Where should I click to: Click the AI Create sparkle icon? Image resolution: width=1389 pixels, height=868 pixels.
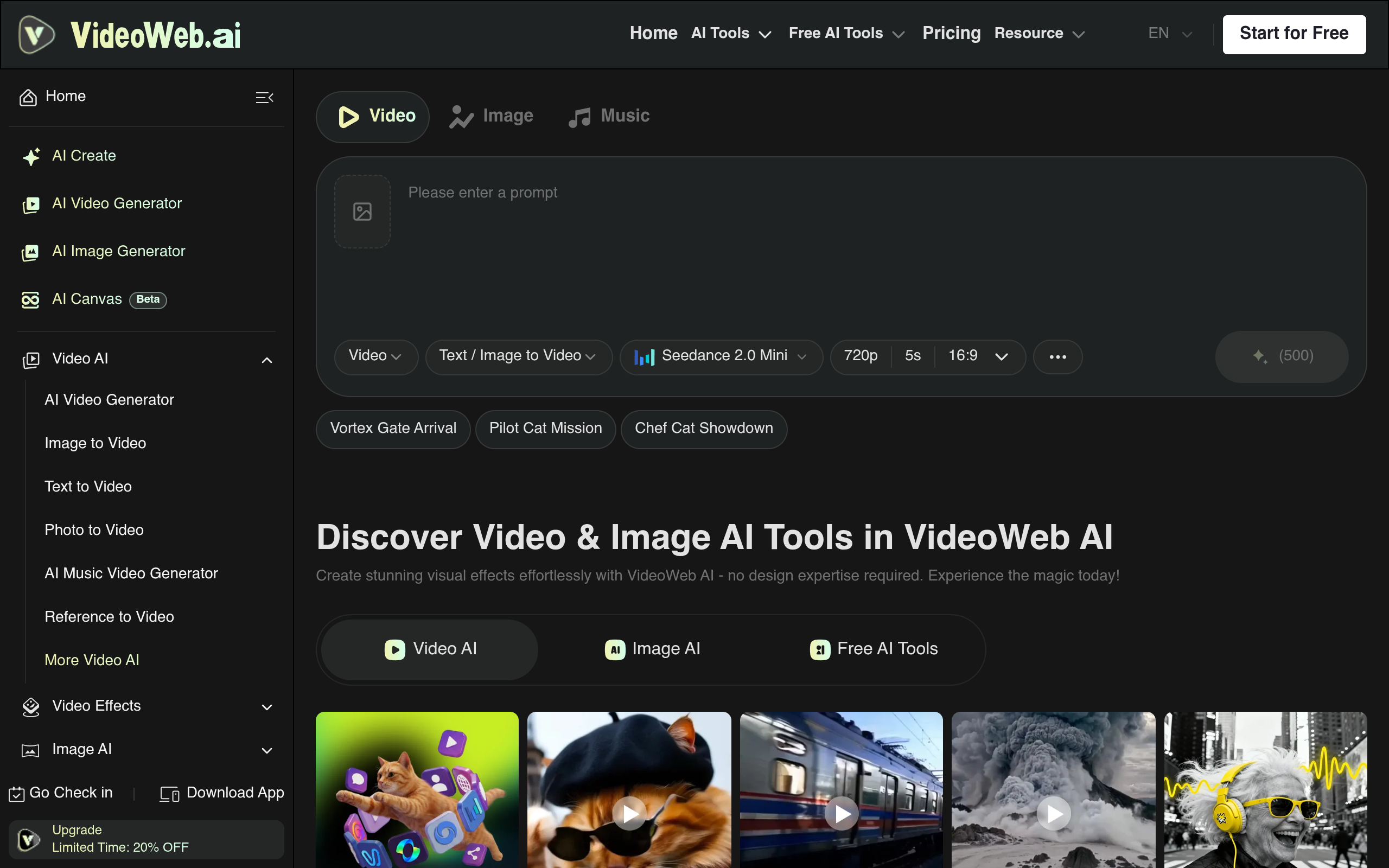(31, 156)
